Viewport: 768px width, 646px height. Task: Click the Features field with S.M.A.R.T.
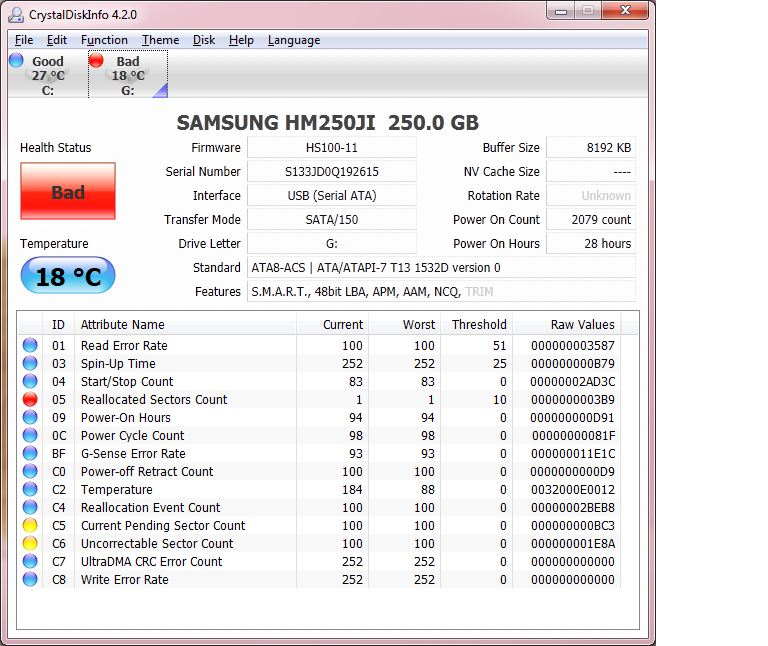click(x=441, y=291)
